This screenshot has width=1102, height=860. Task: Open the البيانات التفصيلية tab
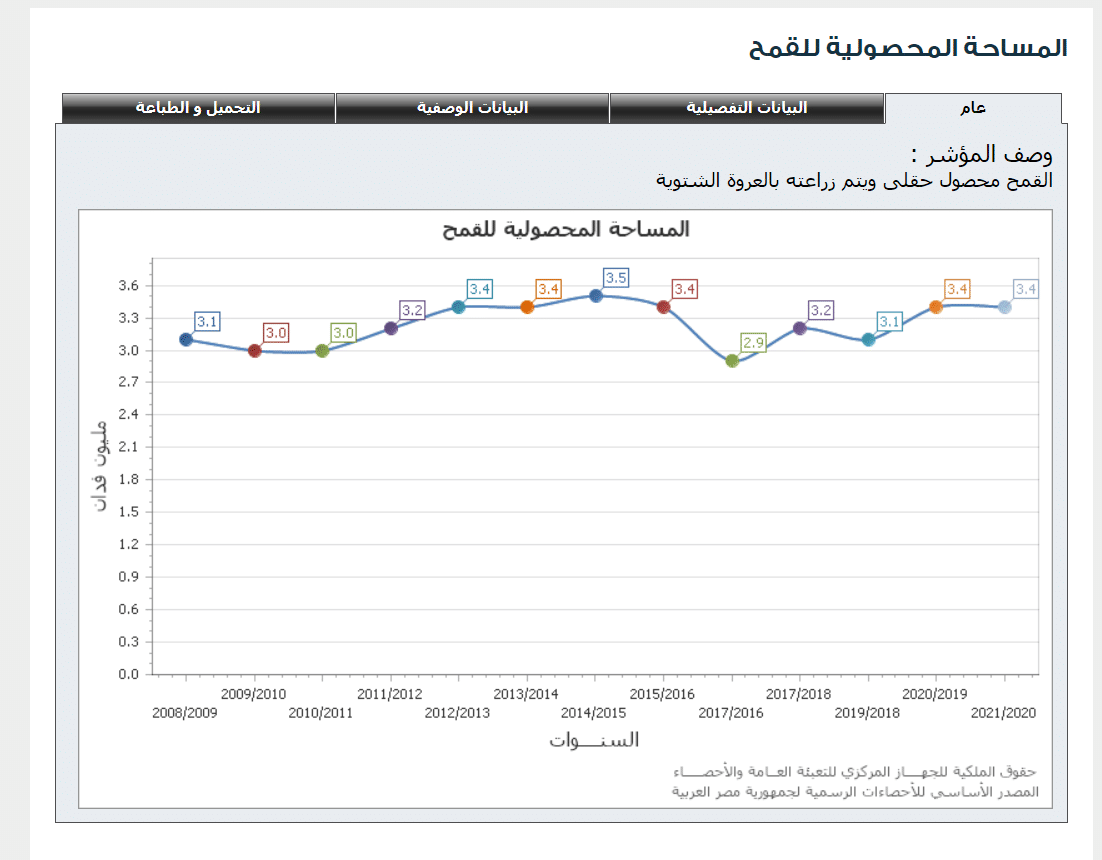pos(746,108)
